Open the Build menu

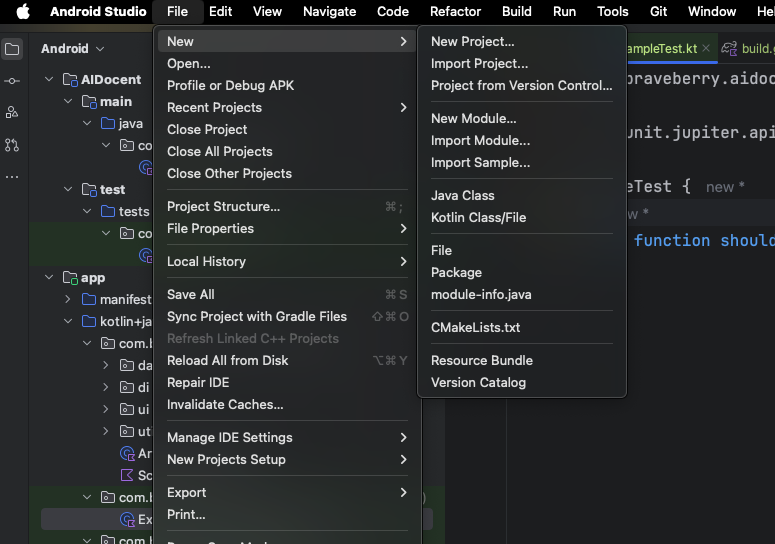click(517, 11)
